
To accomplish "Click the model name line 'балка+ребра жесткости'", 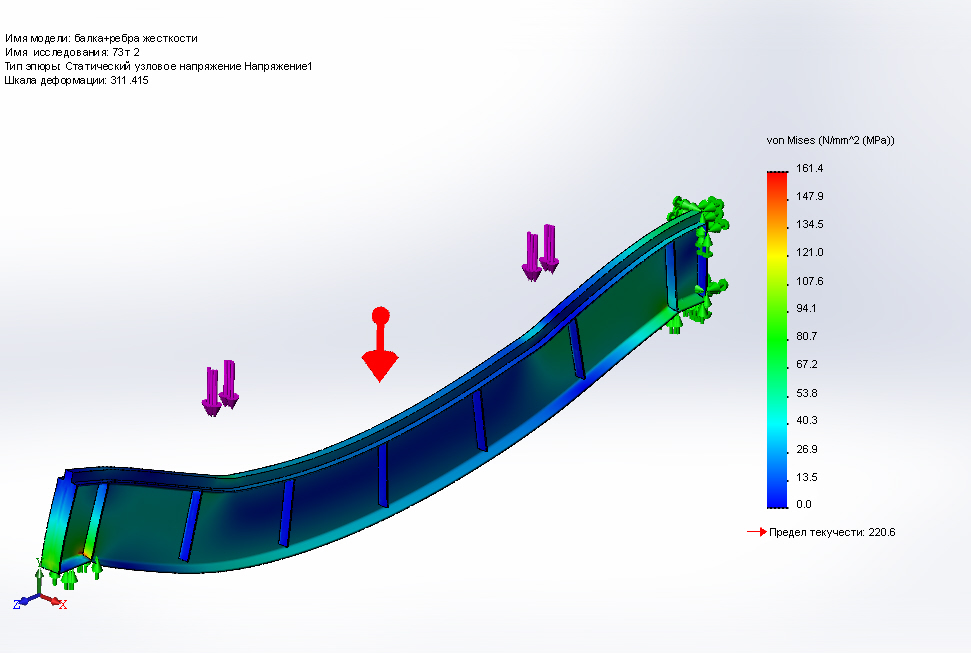I will coord(101,38).
